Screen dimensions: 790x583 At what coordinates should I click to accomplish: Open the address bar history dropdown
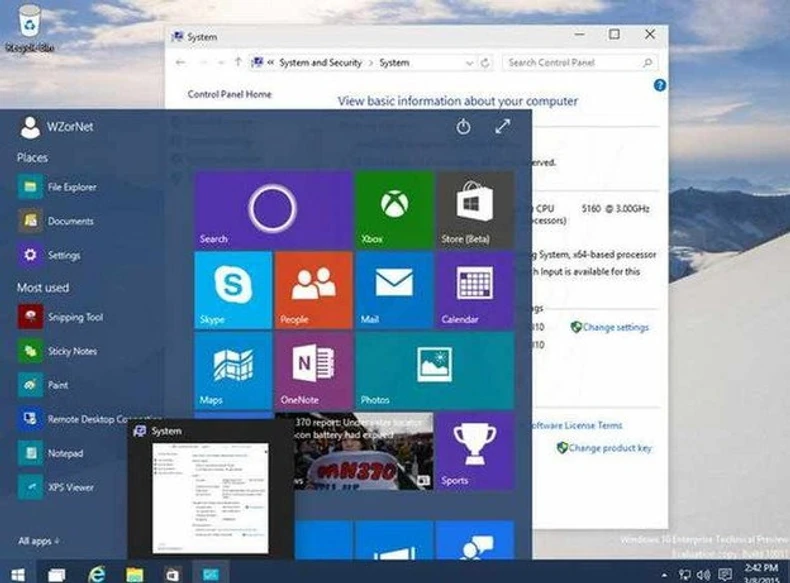pyautogui.click(x=470, y=63)
